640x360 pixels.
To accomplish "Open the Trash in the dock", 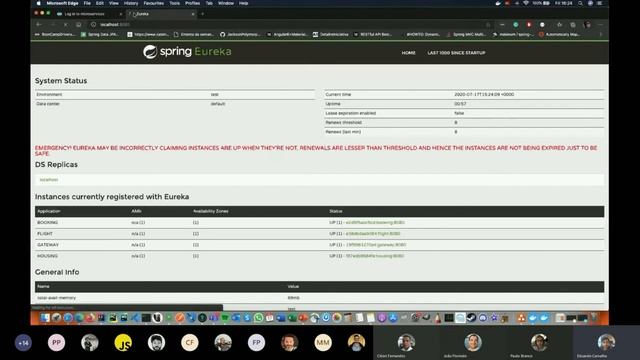I will pyautogui.click(x=594, y=318).
